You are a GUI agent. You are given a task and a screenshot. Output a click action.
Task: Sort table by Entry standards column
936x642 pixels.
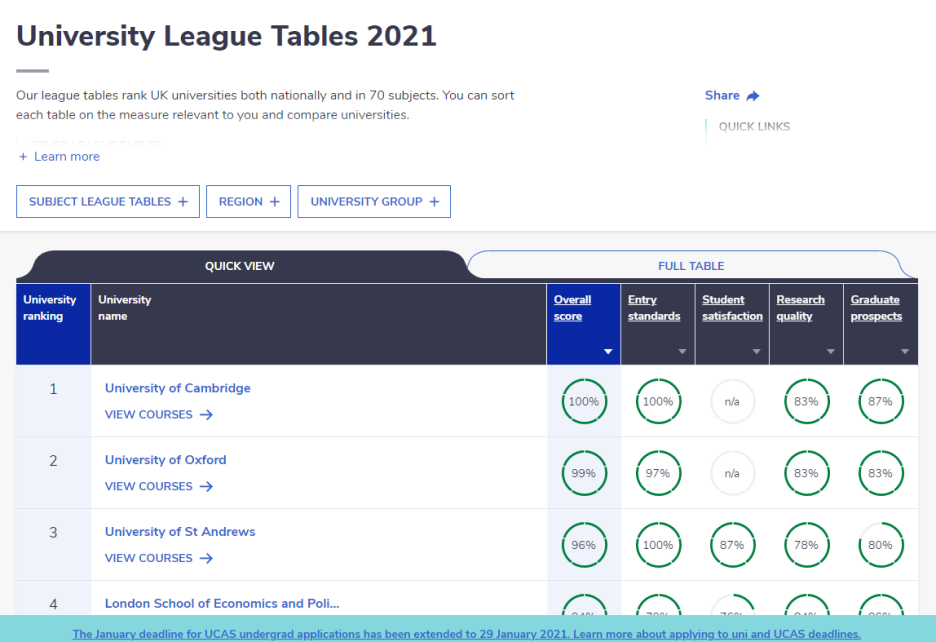point(654,308)
